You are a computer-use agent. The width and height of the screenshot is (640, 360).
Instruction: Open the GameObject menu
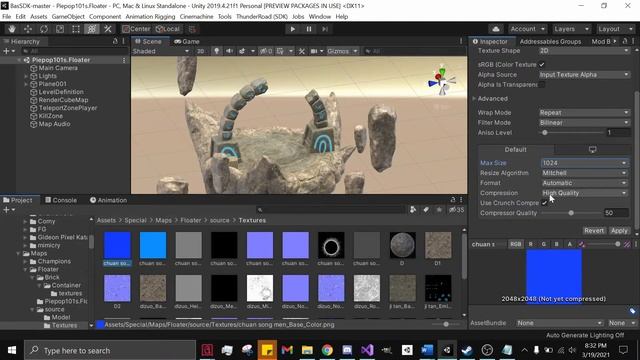tap(68, 17)
